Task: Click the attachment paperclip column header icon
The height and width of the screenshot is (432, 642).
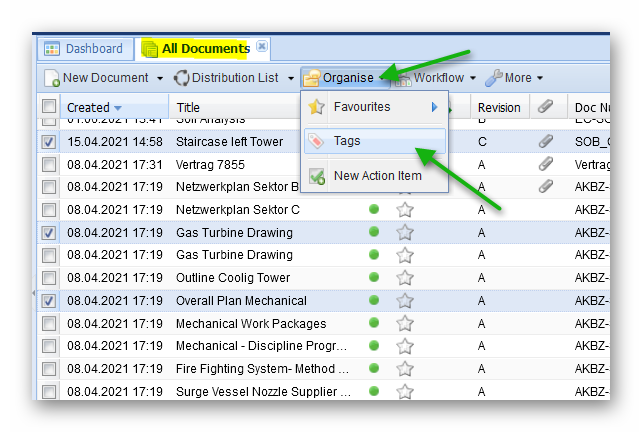Action: 546,107
